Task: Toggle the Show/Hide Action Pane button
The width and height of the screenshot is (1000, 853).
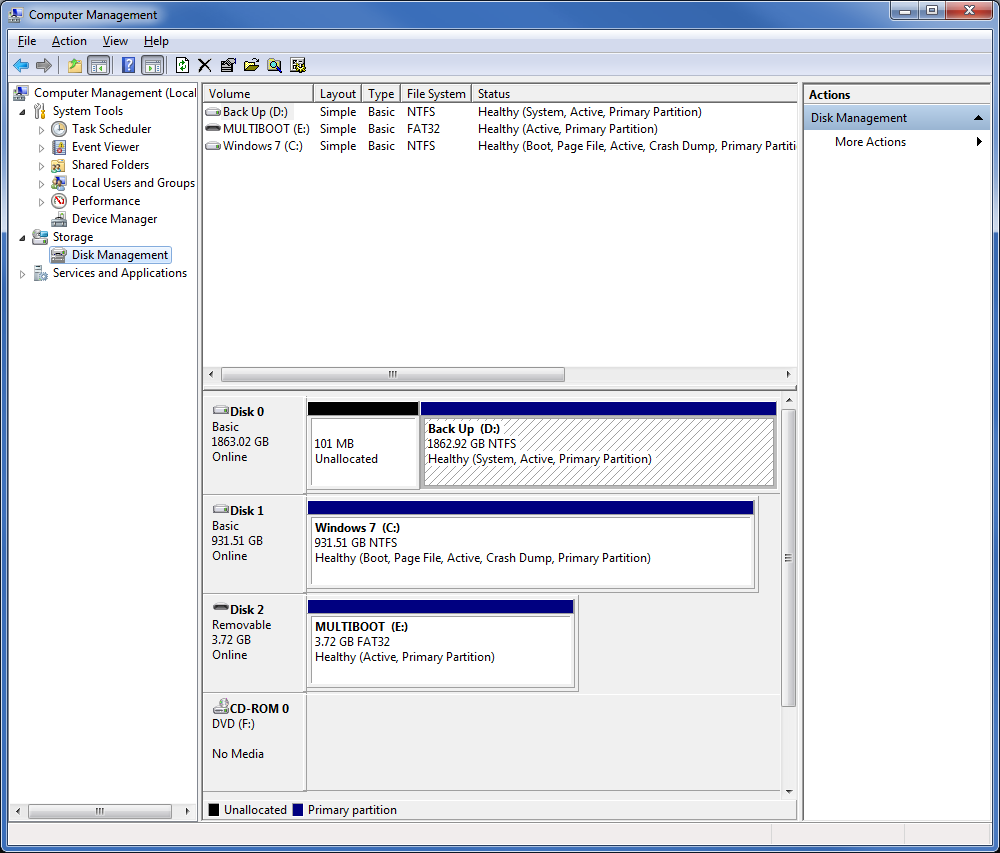Action: pos(152,65)
